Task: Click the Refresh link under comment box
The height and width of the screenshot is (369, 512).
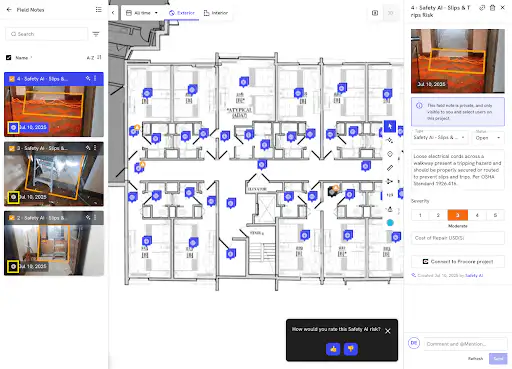Action: pyautogui.click(x=475, y=359)
